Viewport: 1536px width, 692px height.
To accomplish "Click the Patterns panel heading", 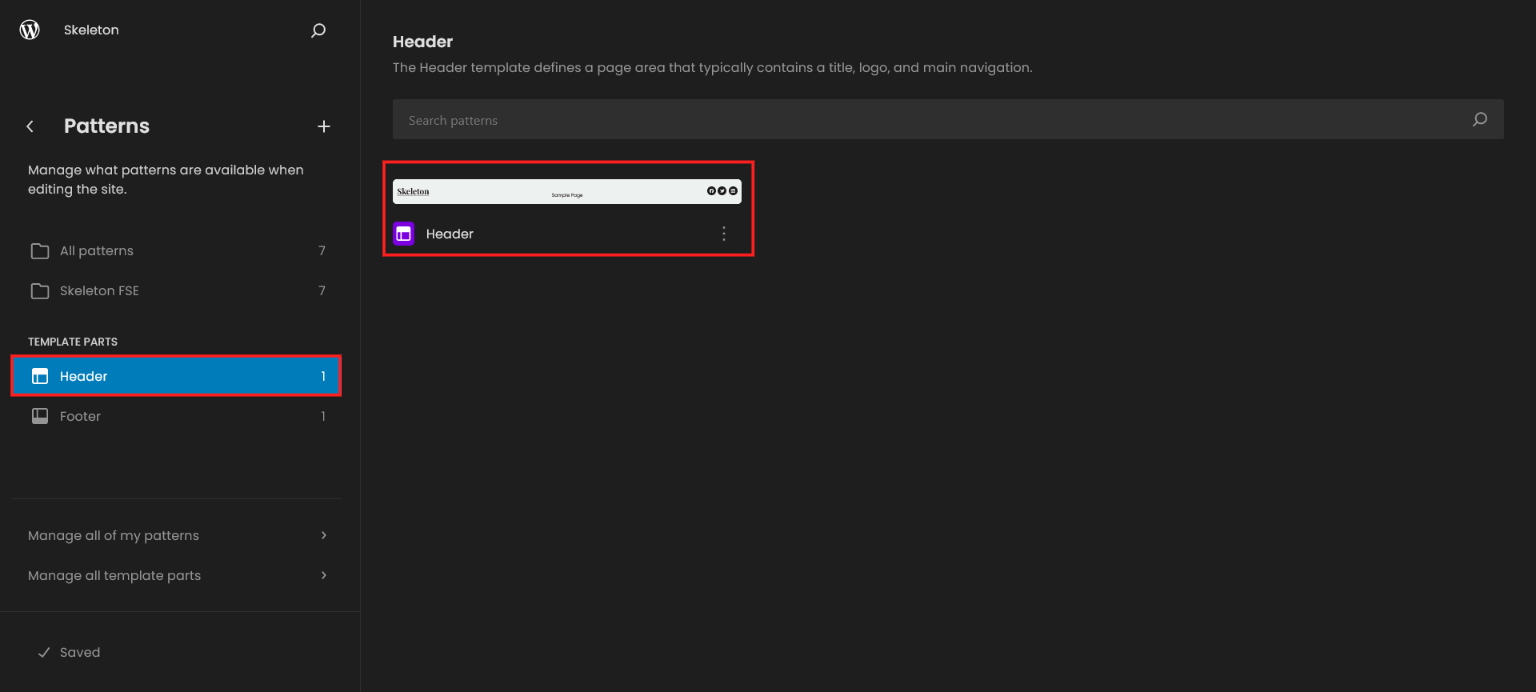I will point(107,126).
